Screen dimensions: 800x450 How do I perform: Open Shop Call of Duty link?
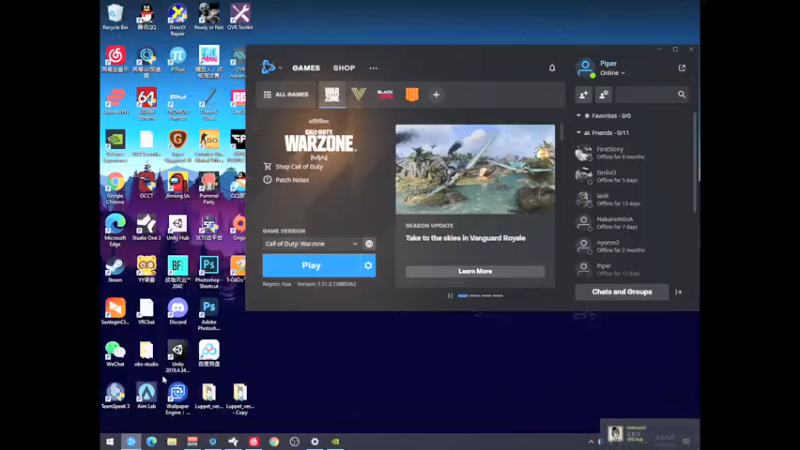tap(293, 167)
